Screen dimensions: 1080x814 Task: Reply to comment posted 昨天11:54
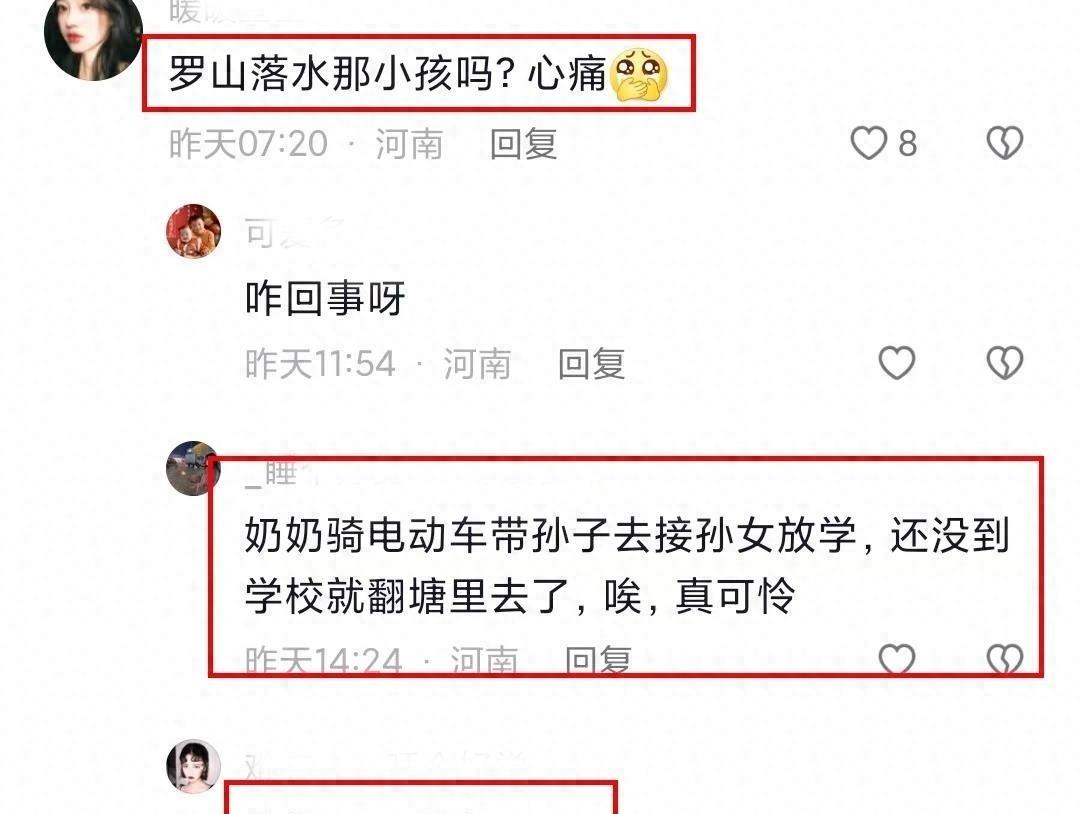click(592, 364)
